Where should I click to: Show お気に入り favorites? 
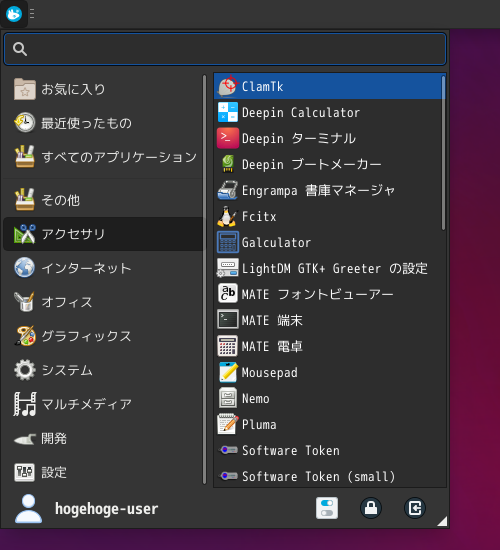[x=102, y=89]
